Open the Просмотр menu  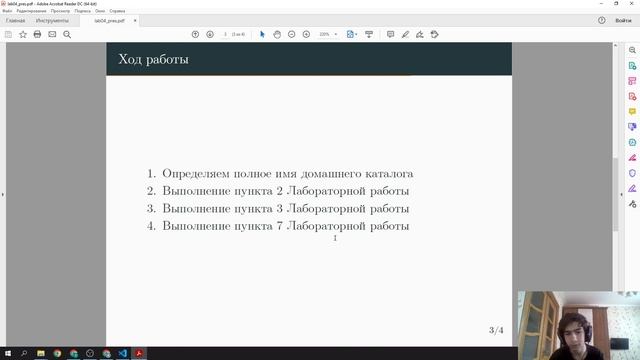tap(60, 11)
